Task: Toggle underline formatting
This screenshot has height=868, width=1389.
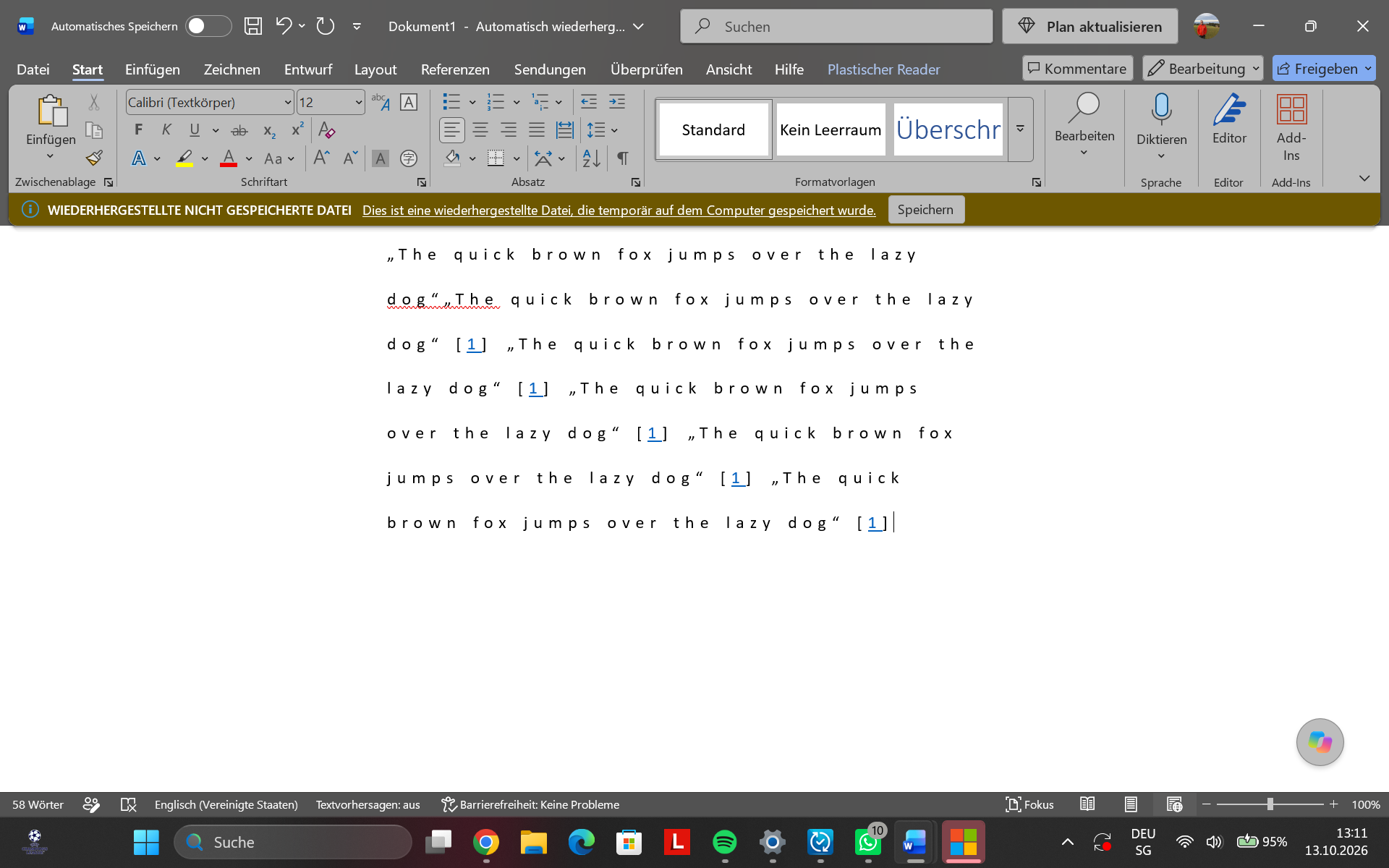Action: pyautogui.click(x=195, y=130)
